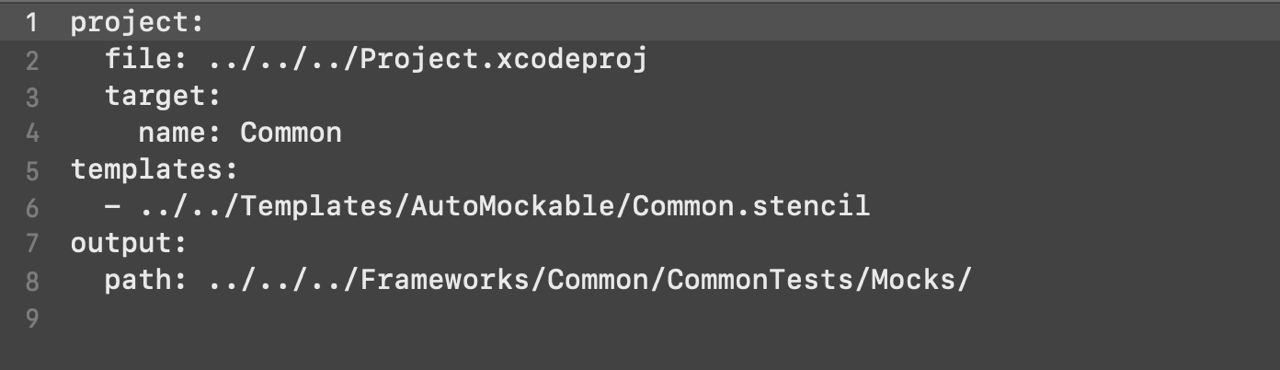The image size is (1280, 370).
Task: Place cursor on the 'Common' target value
Action: (x=291, y=133)
